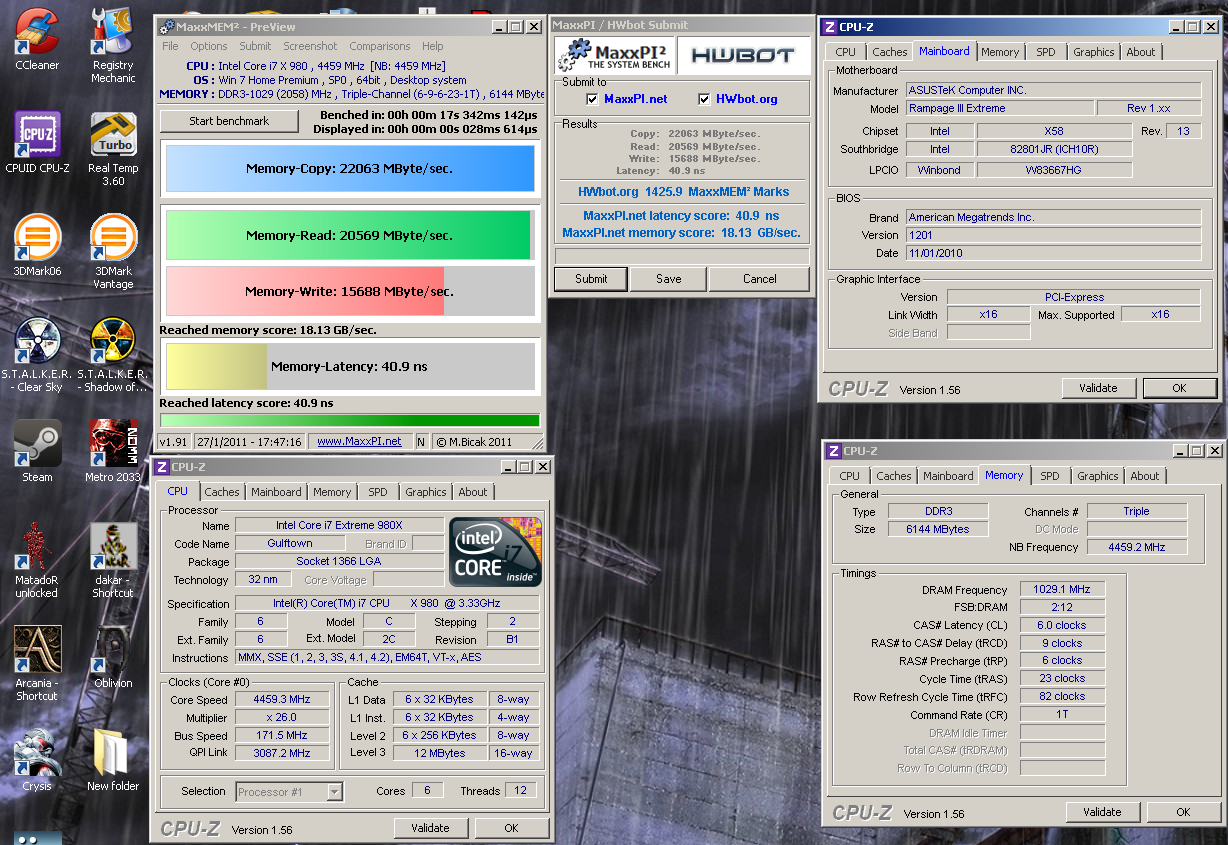Switch to SPD tab in Mainboard window
This screenshot has height=845, width=1228.
(1045, 52)
